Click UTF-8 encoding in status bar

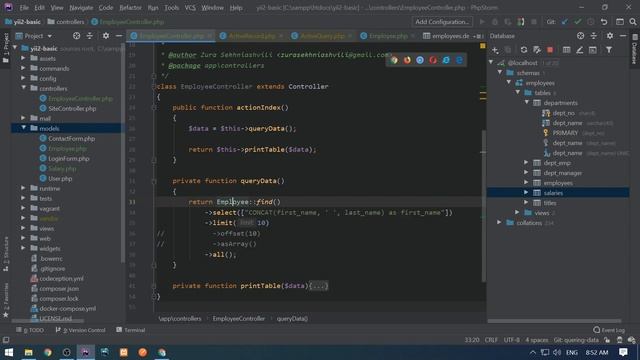(x=511, y=340)
